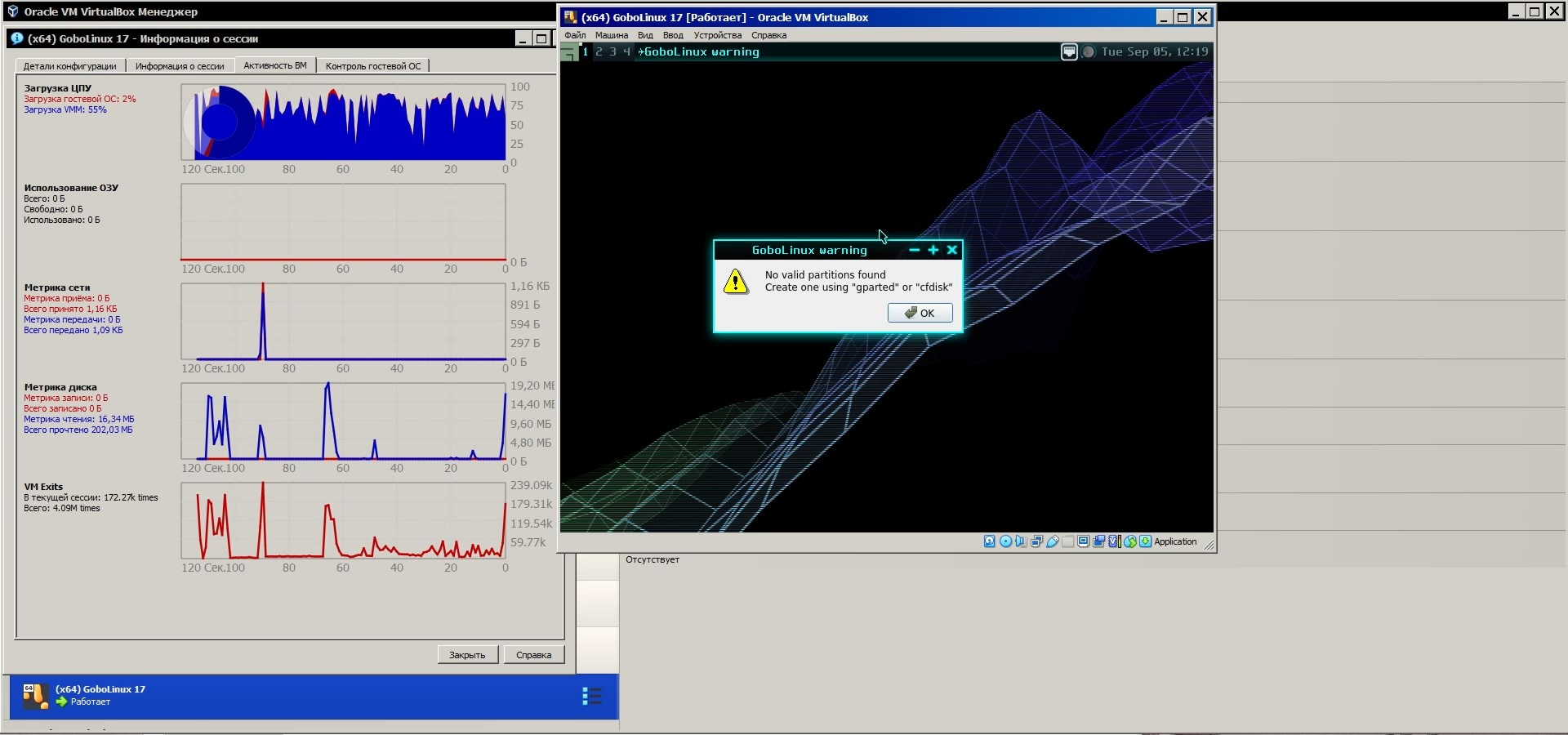Screen dimensions: 1568x735
Task: Select the Контроль гостевой ОС tab
Action: tap(373, 66)
